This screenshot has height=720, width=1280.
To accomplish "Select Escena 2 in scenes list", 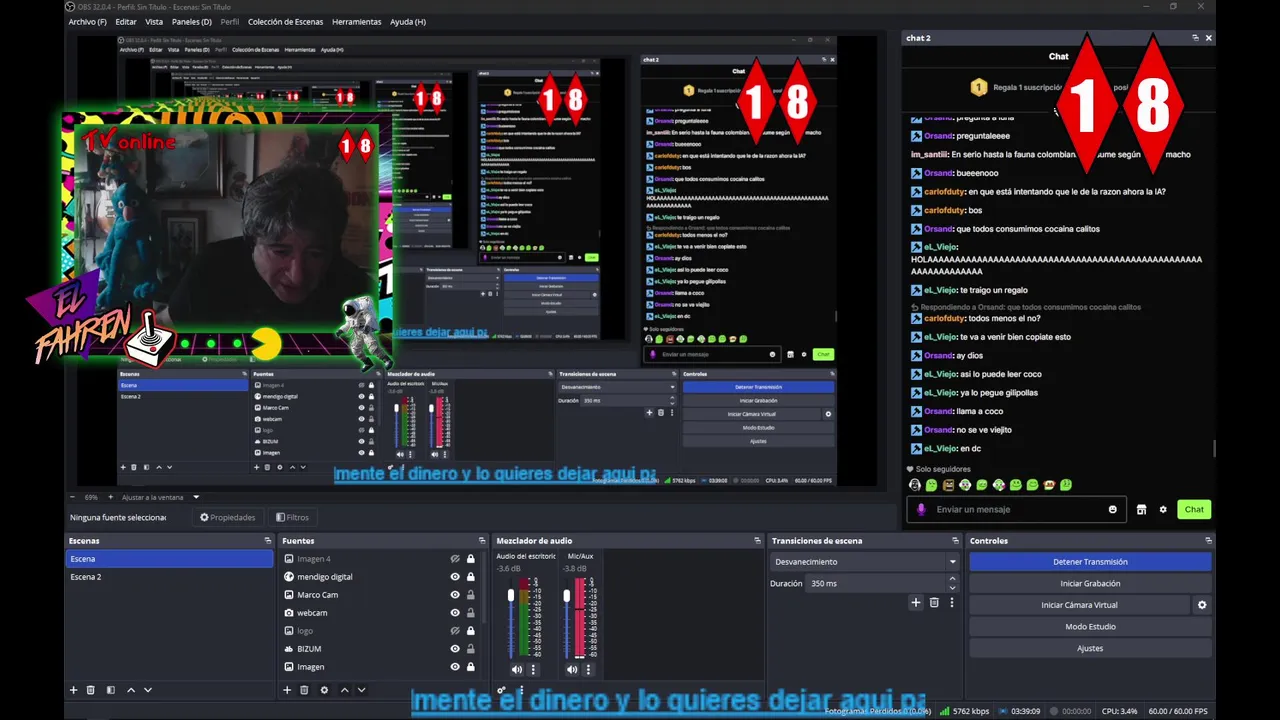I will pyautogui.click(x=169, y=577).
